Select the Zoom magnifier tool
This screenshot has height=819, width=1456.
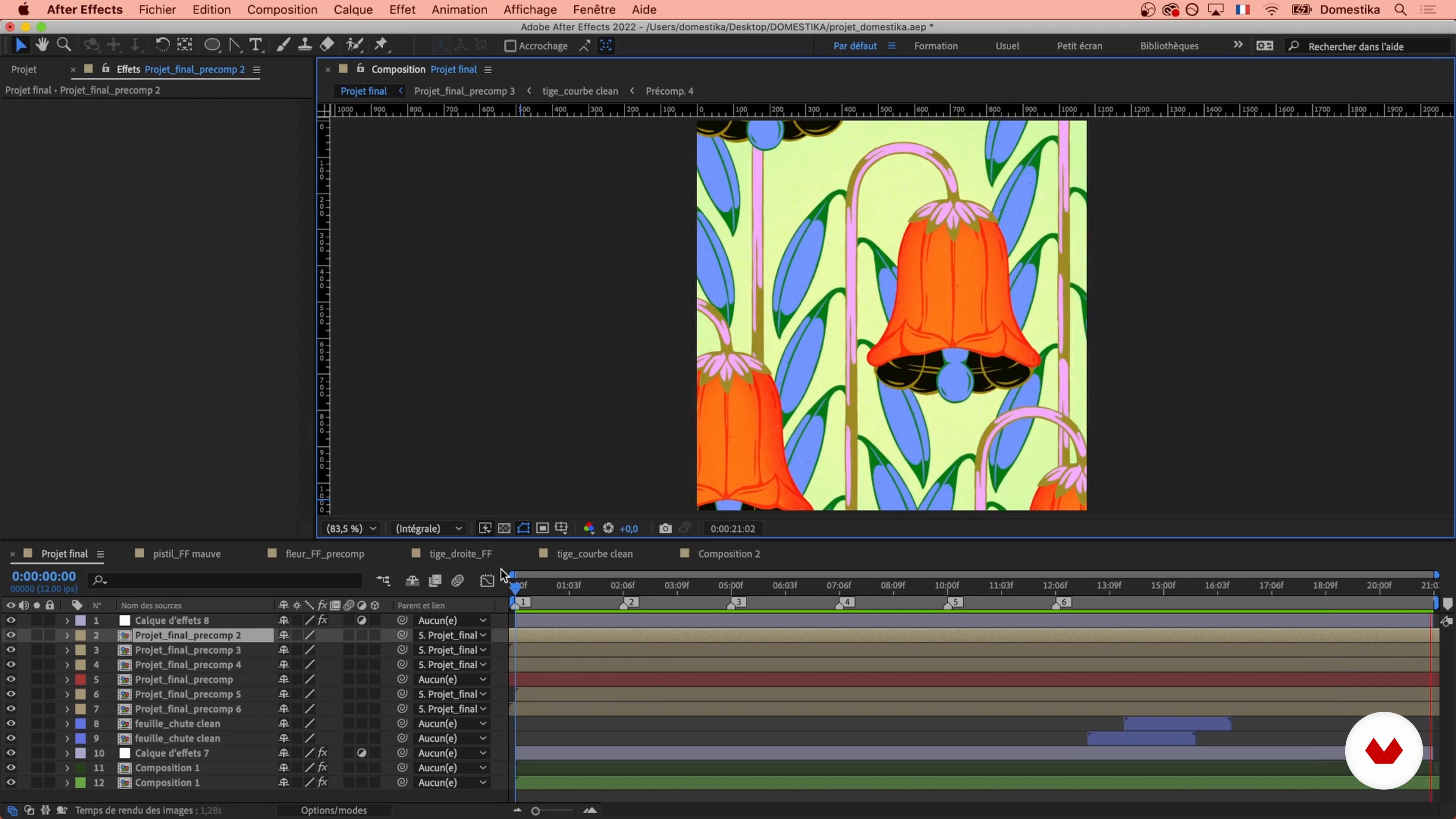click(x=64, y=45)
